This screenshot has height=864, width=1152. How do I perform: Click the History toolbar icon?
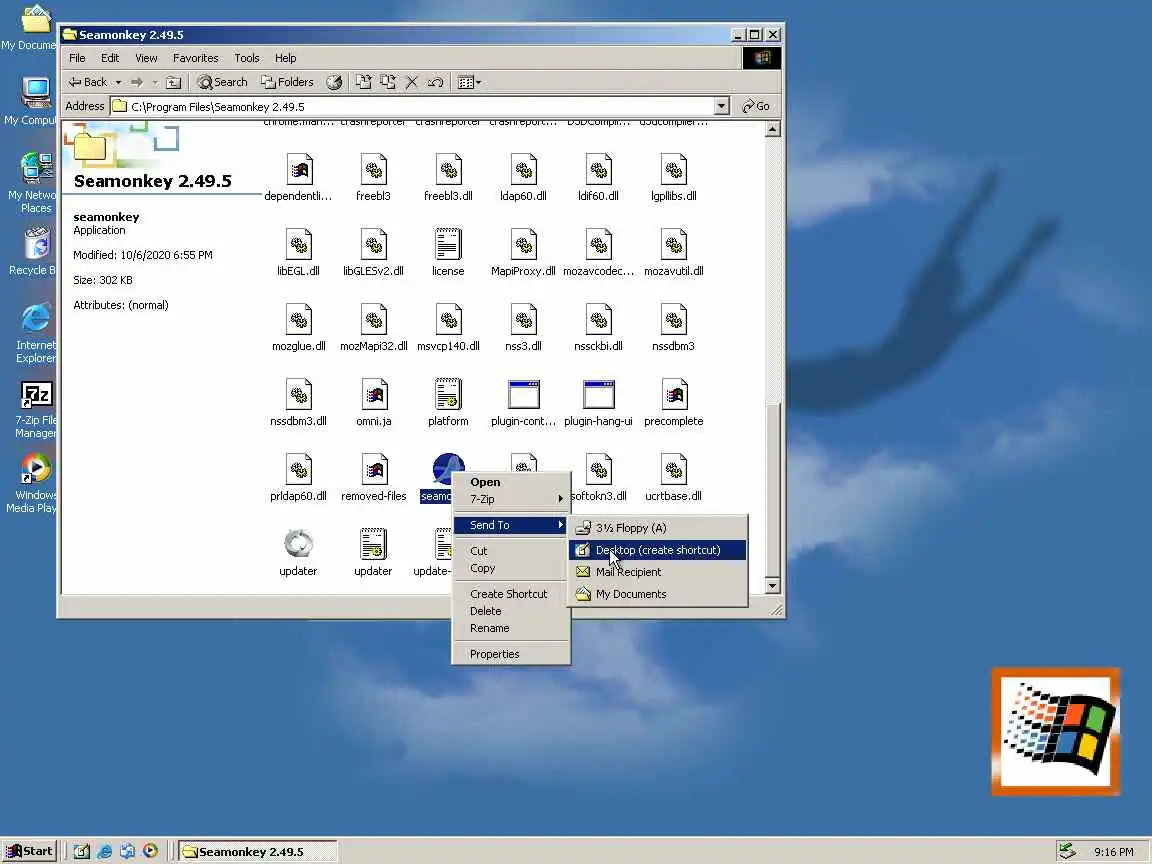click(334, 82)
